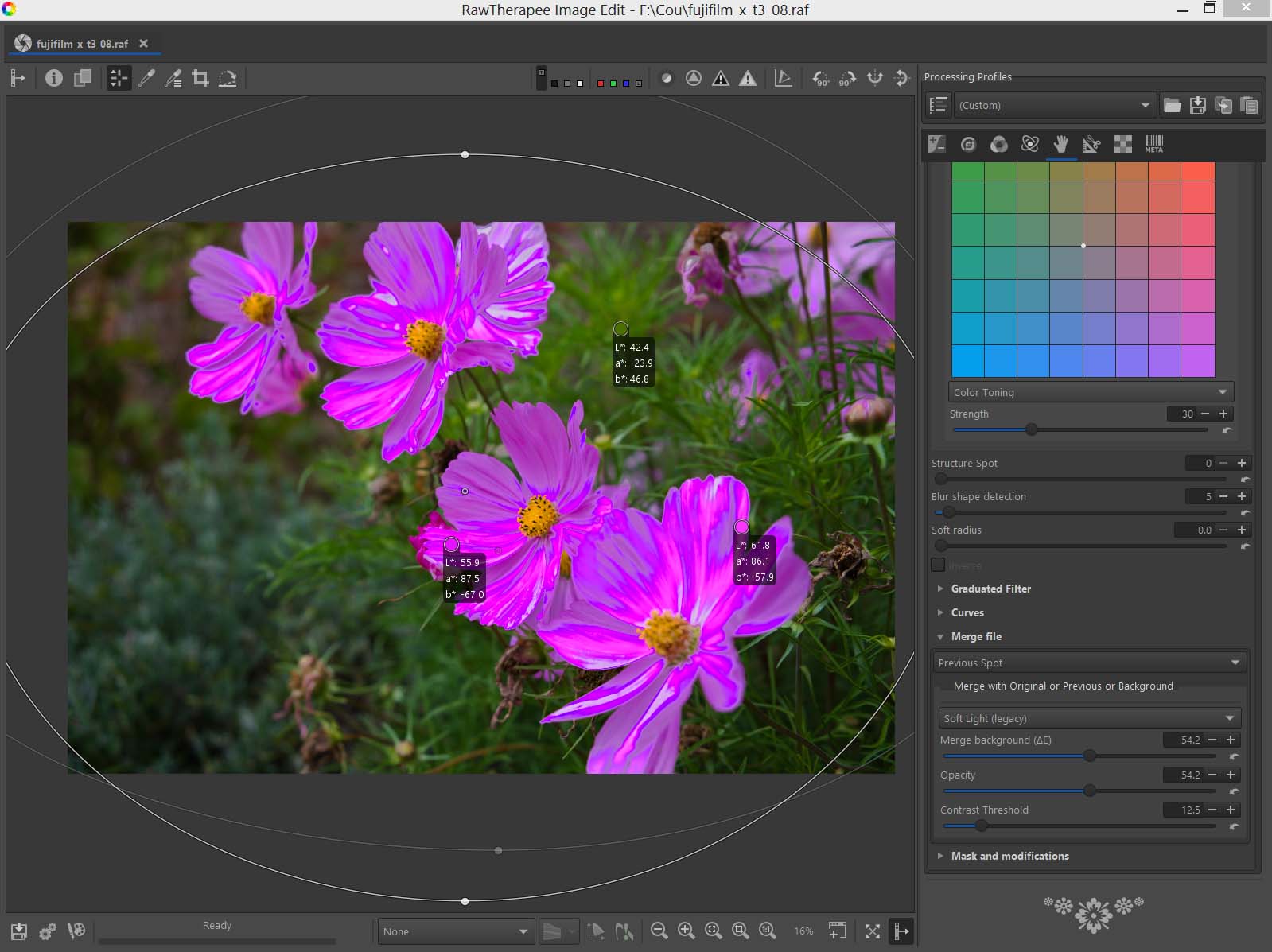Load a processing profile from folder icon
This screenshot has width=1272, height=952.
[x=1172, y=105]
